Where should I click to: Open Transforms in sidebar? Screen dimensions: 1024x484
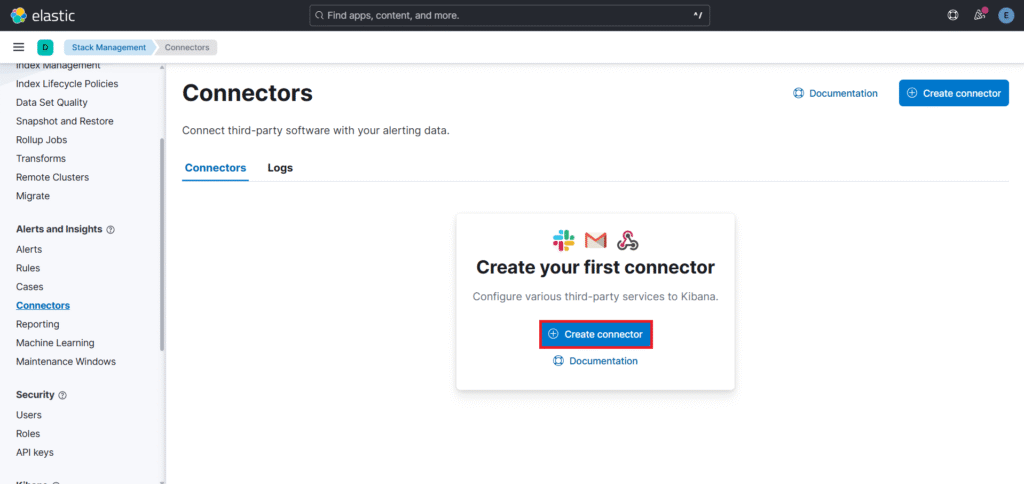coord(40,159)
